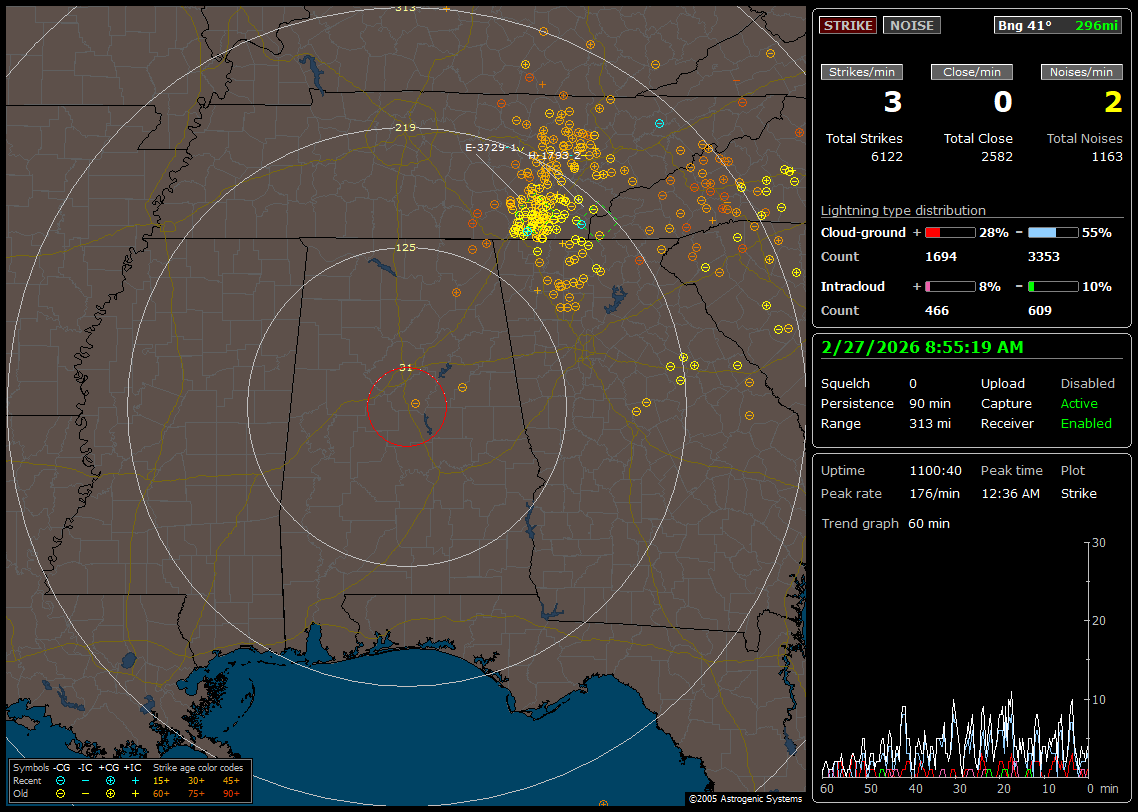Click the old -IC yellow dash symbol
Image resolution: width=1138 pixels, height=812 pixels.
click(85, 793)
